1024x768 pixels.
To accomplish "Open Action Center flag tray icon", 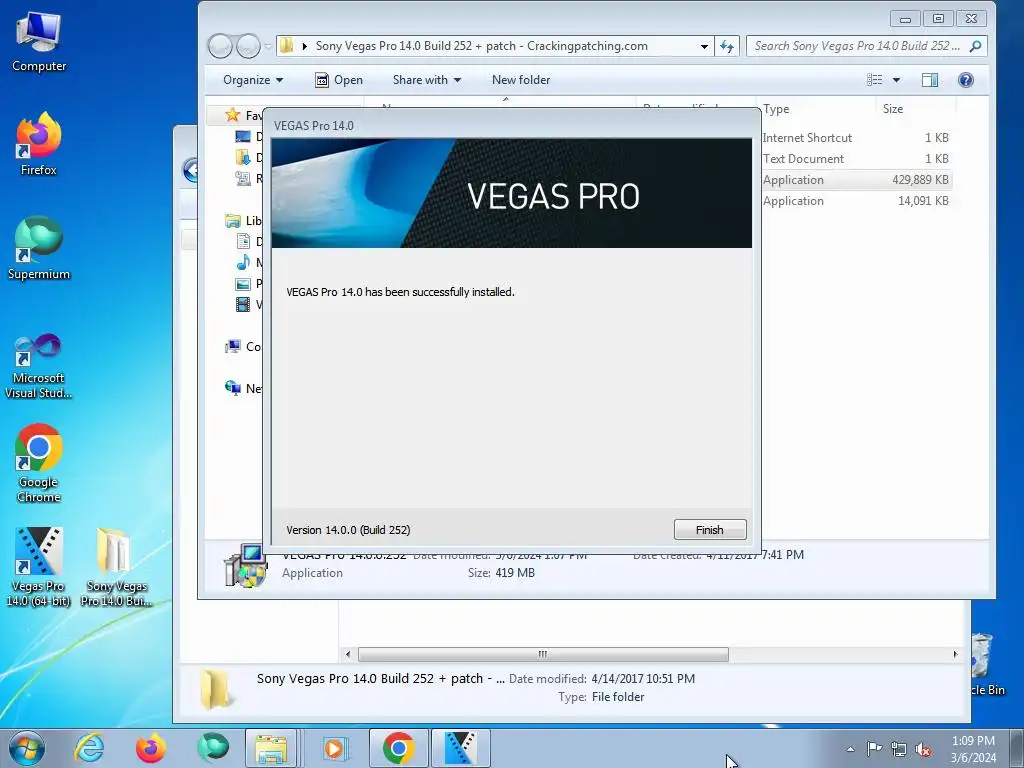I will 874,749.
